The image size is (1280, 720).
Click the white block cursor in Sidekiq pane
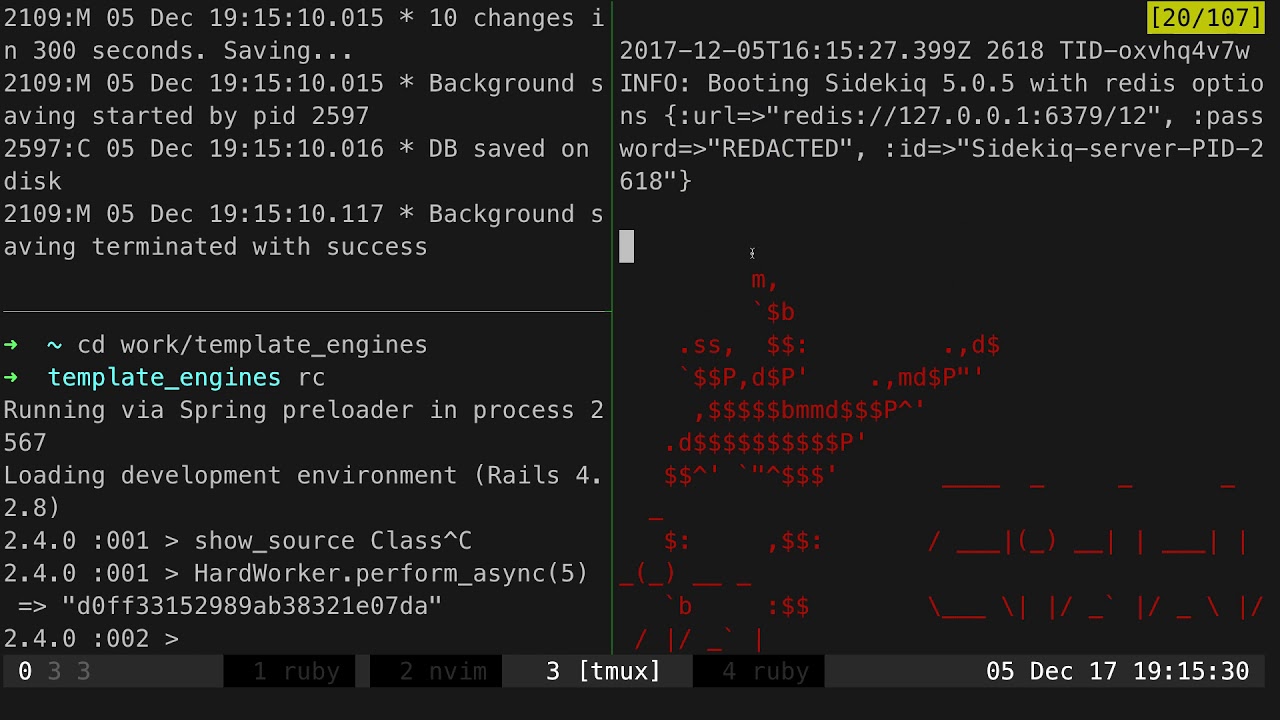click(626, 246)
